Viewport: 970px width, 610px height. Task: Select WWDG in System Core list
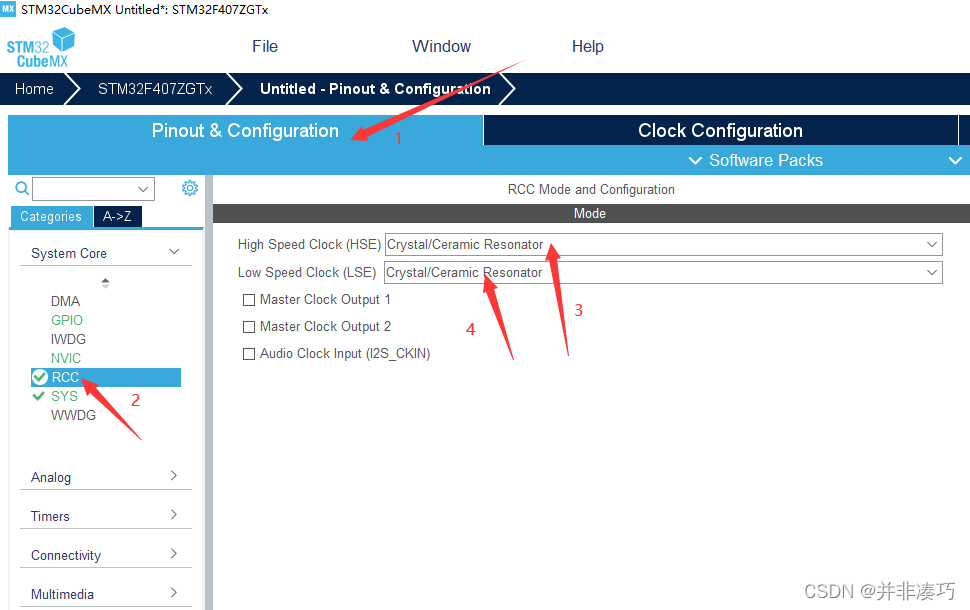point(73,415)
